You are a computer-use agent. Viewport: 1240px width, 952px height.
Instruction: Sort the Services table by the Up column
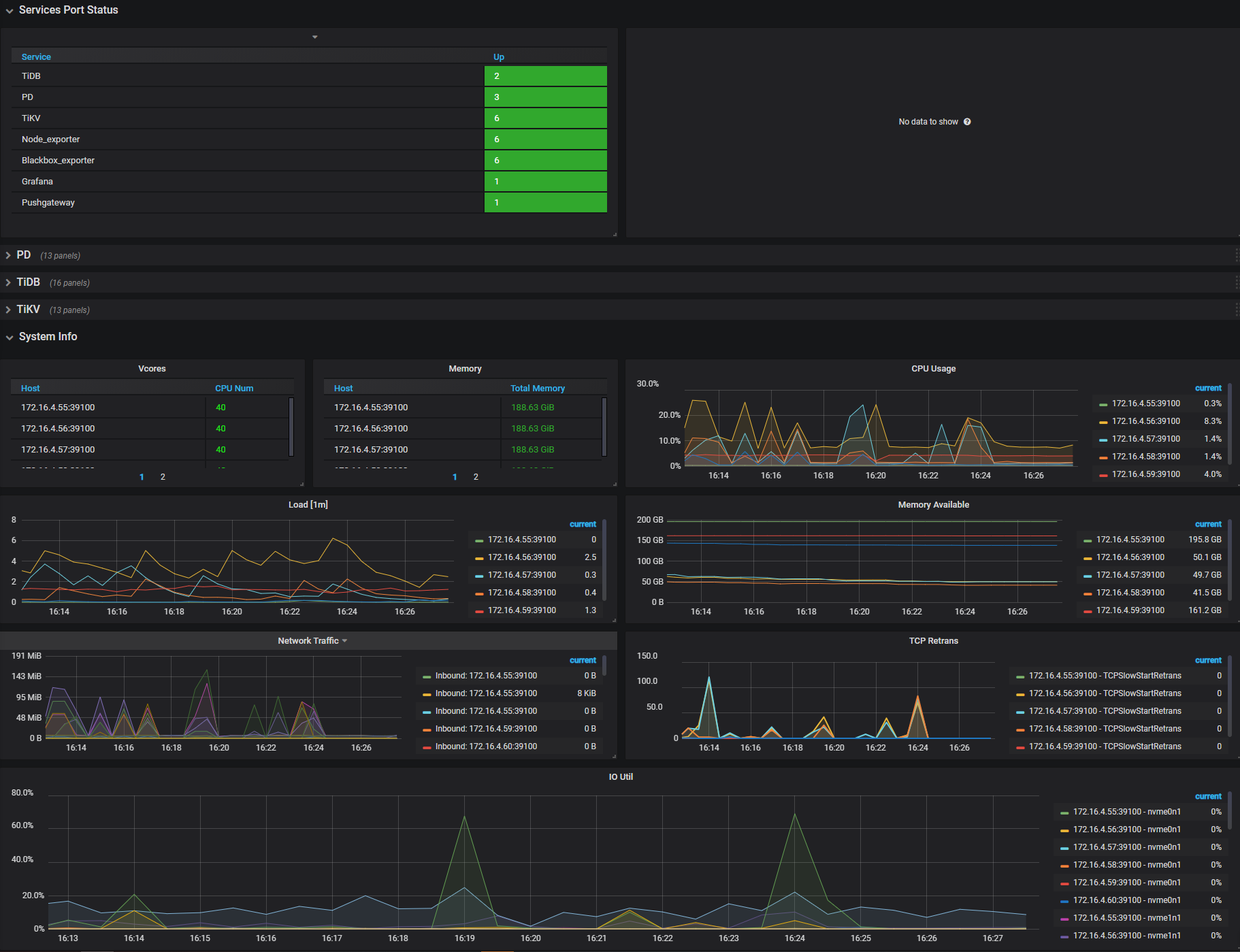(x=497, y=56)
